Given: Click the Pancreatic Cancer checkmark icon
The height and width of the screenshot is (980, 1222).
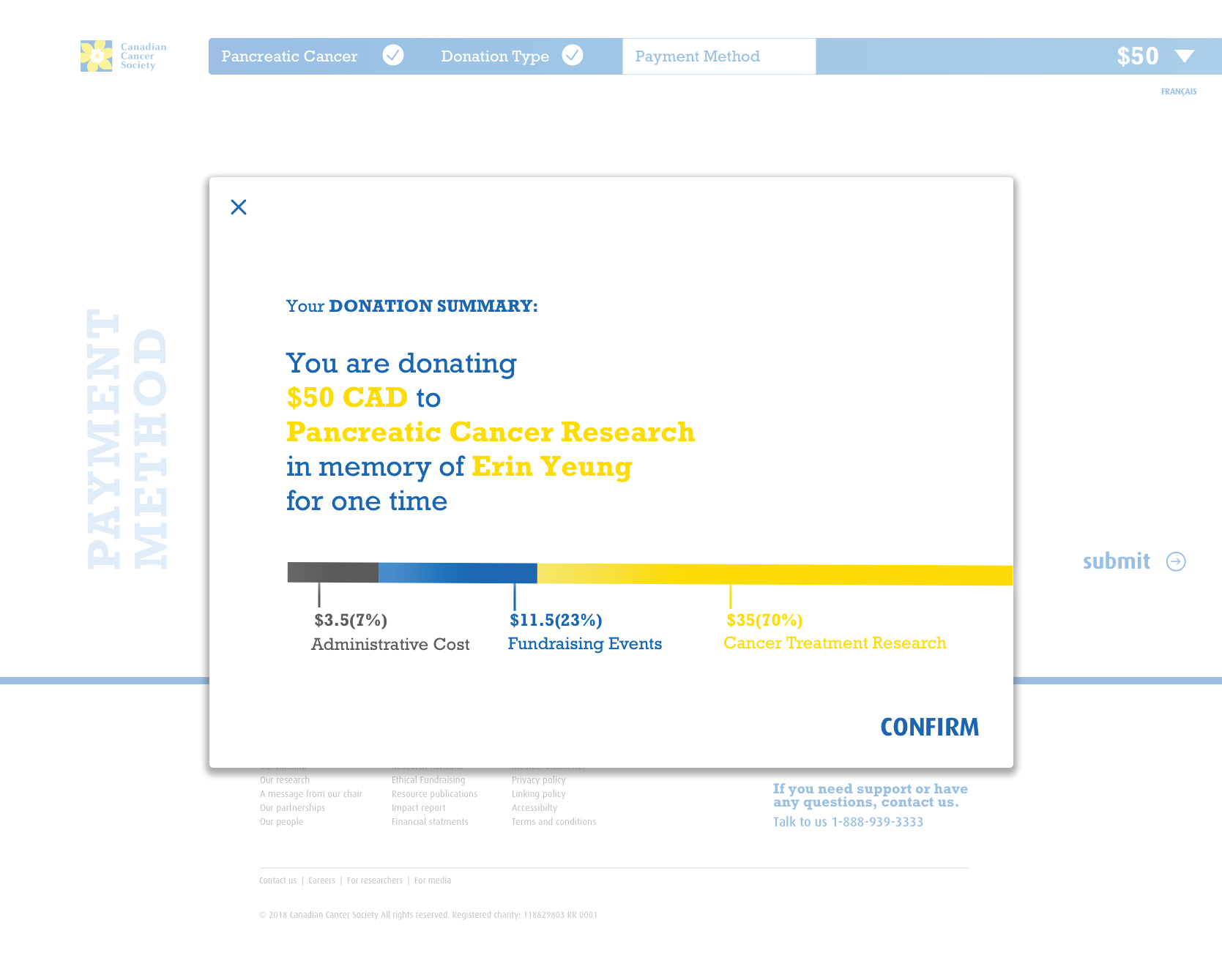Looking at the screenshot, I should click(x=393, y=55).
